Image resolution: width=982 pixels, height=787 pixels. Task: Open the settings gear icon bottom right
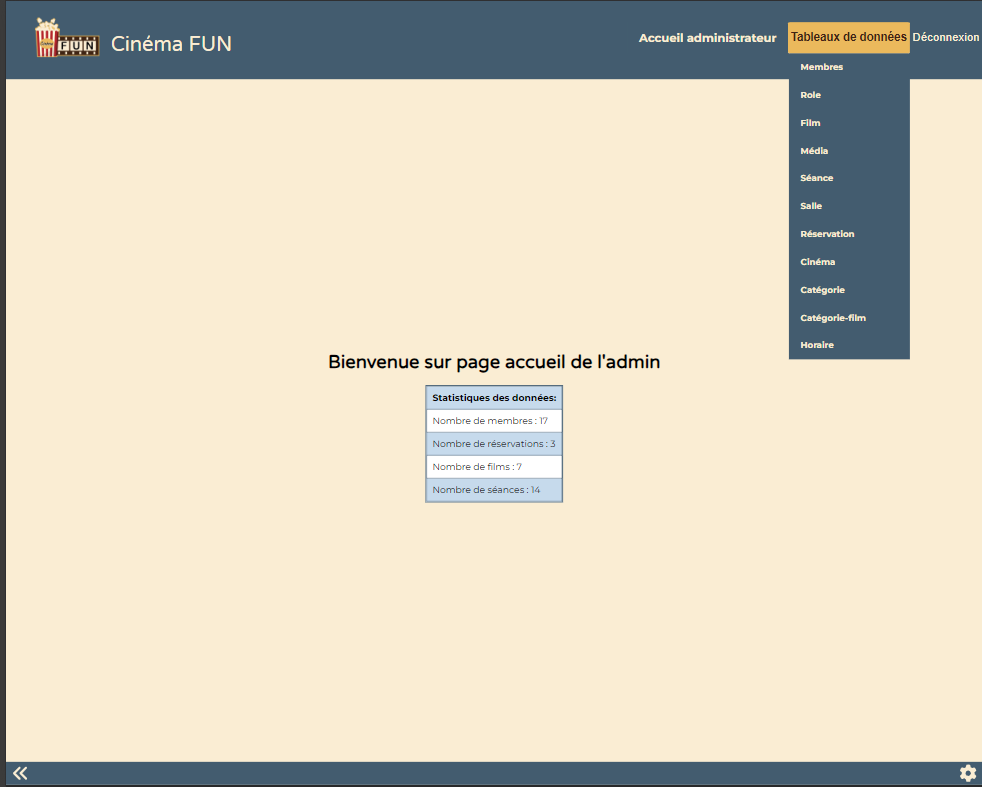coord(966,772)
